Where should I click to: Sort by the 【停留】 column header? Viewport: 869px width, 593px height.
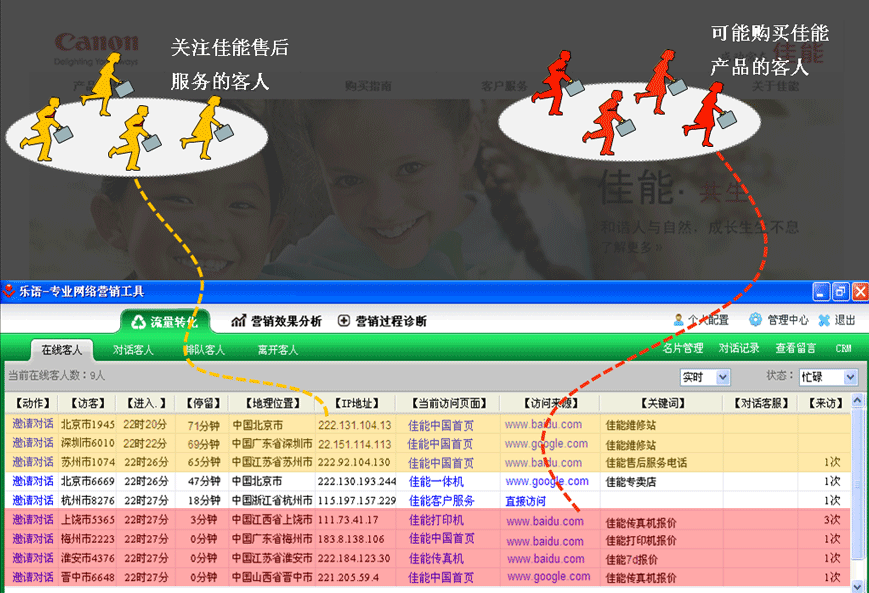point(203,403)
